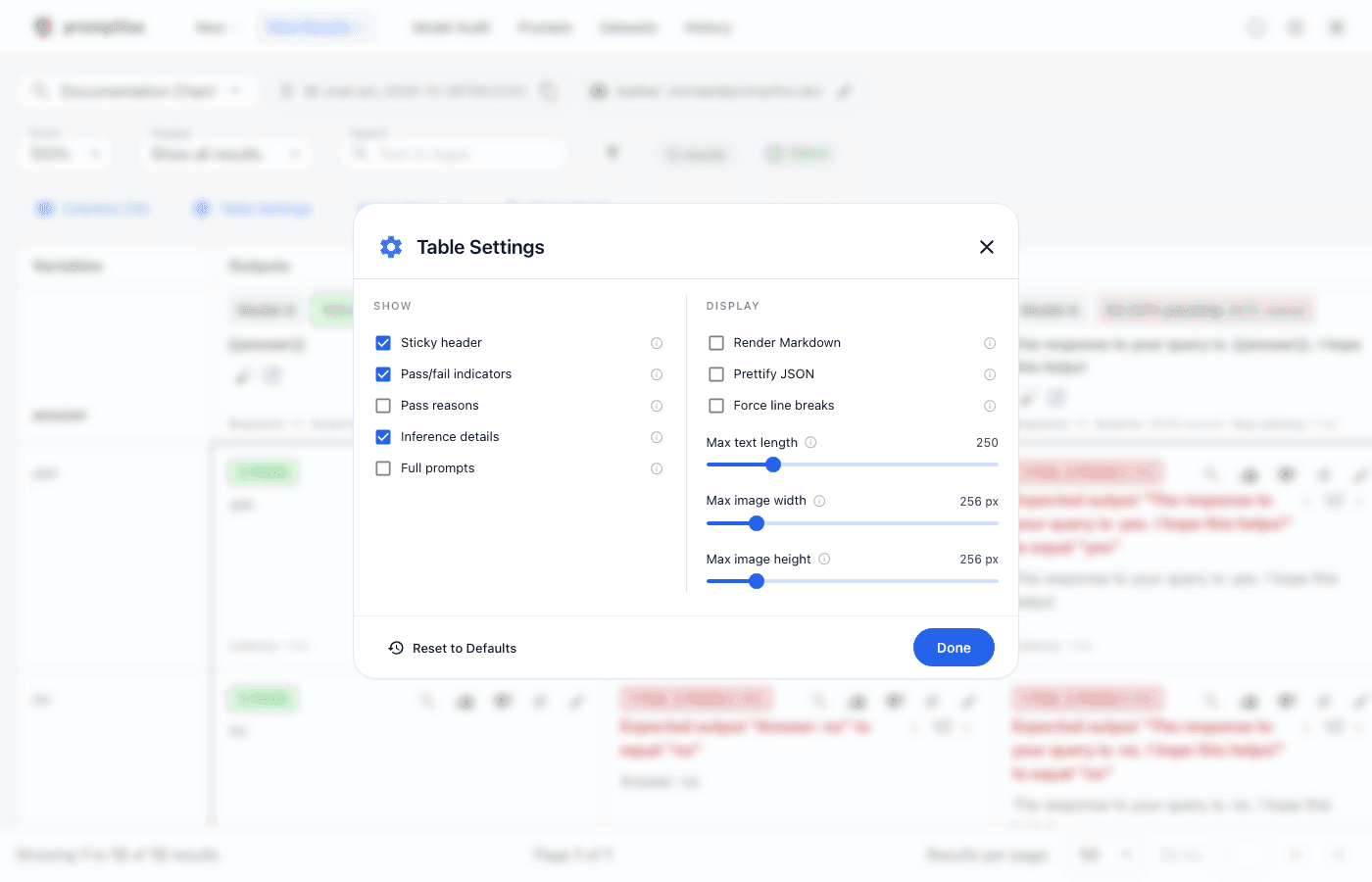
Task: Click the info icon next to Sticky header
Action: [657, 343]
